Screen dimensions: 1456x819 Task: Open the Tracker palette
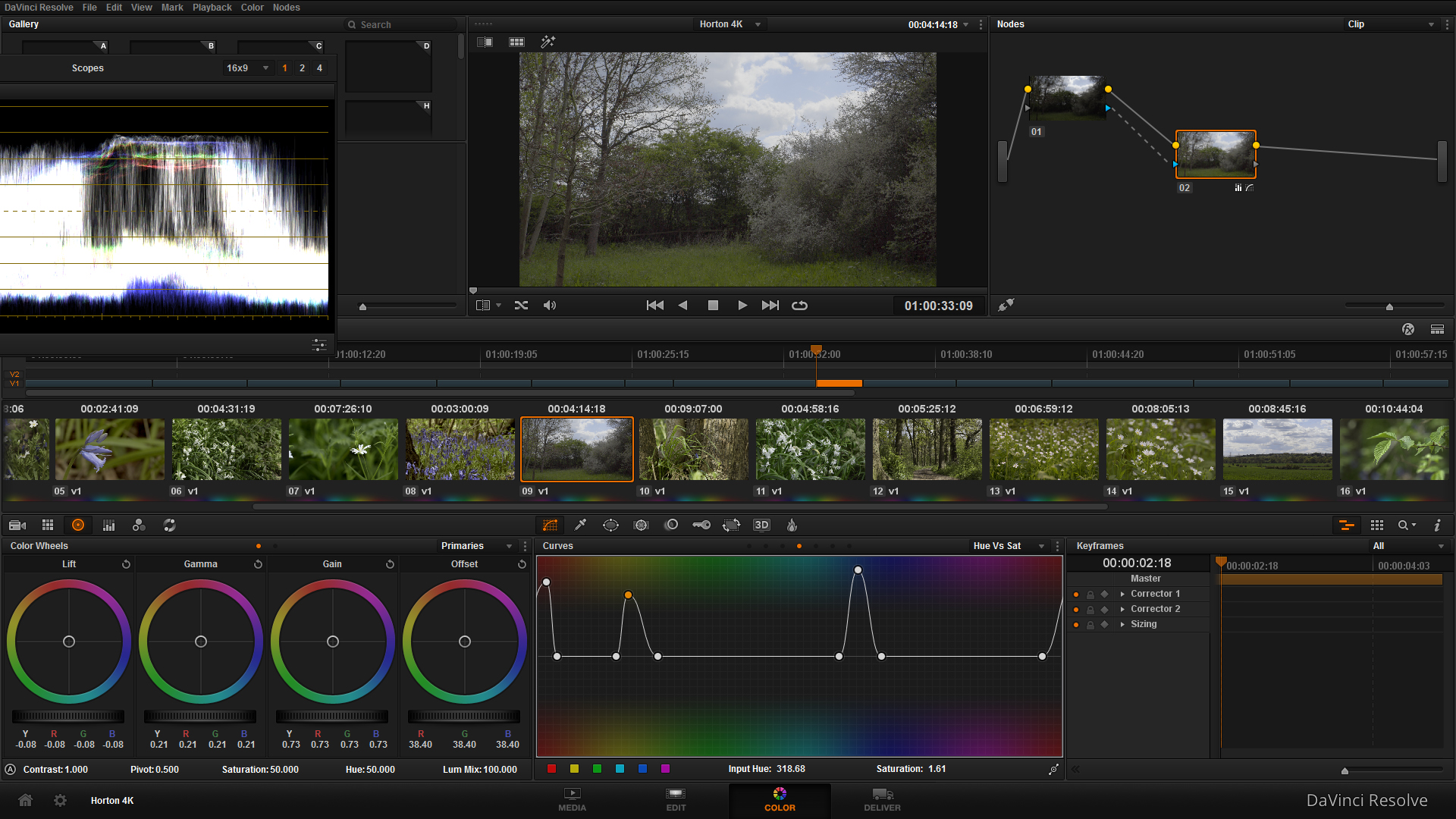tap(642, 525)
